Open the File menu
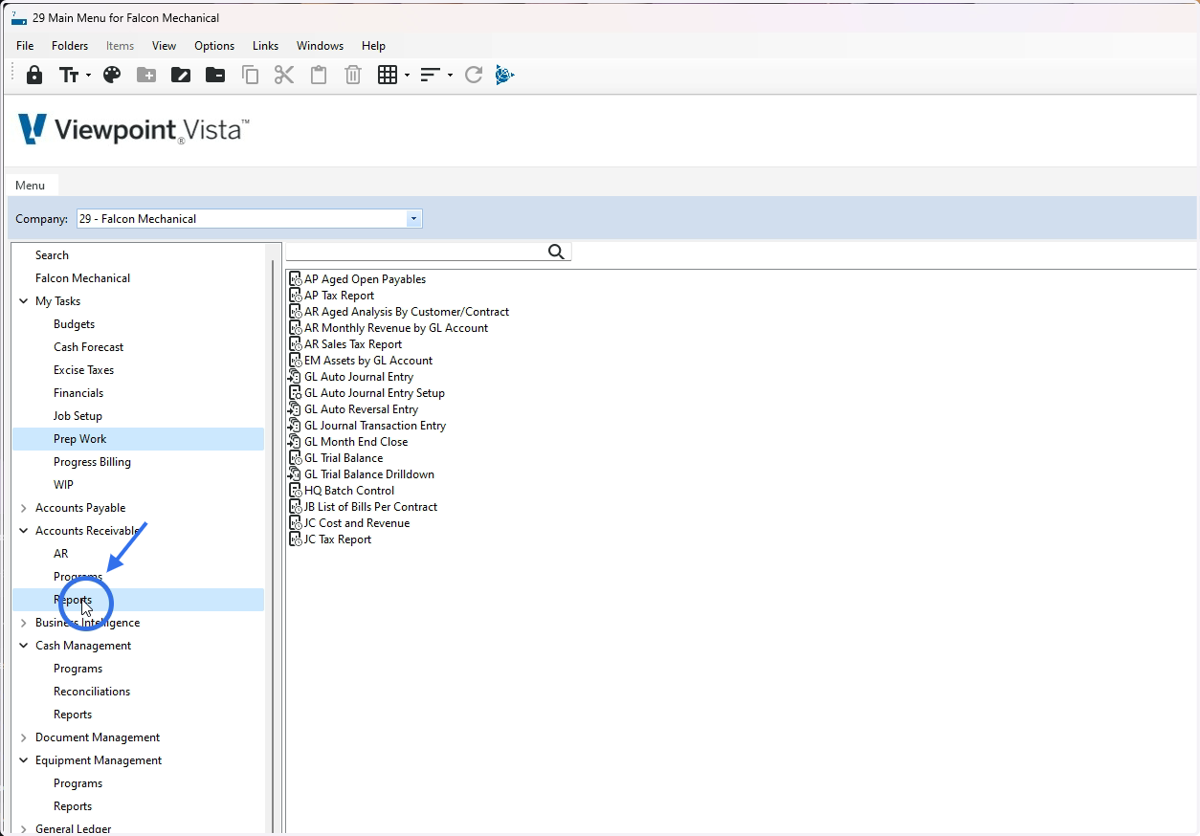This screenshot has height=836, width=1200. 25,46
